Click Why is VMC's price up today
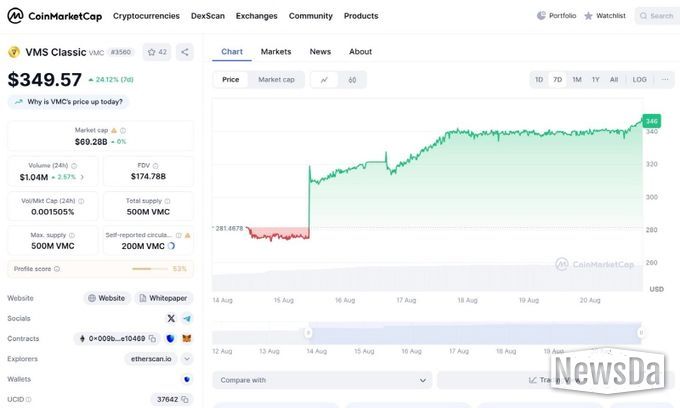680x408 pixels. click(x=69, y=102)
